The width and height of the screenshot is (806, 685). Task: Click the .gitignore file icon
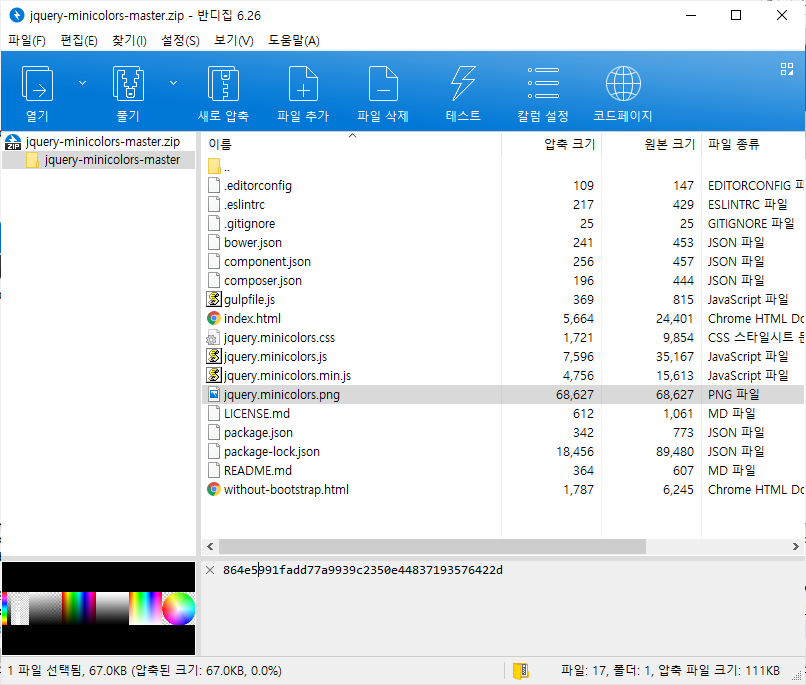pos(214,223)
